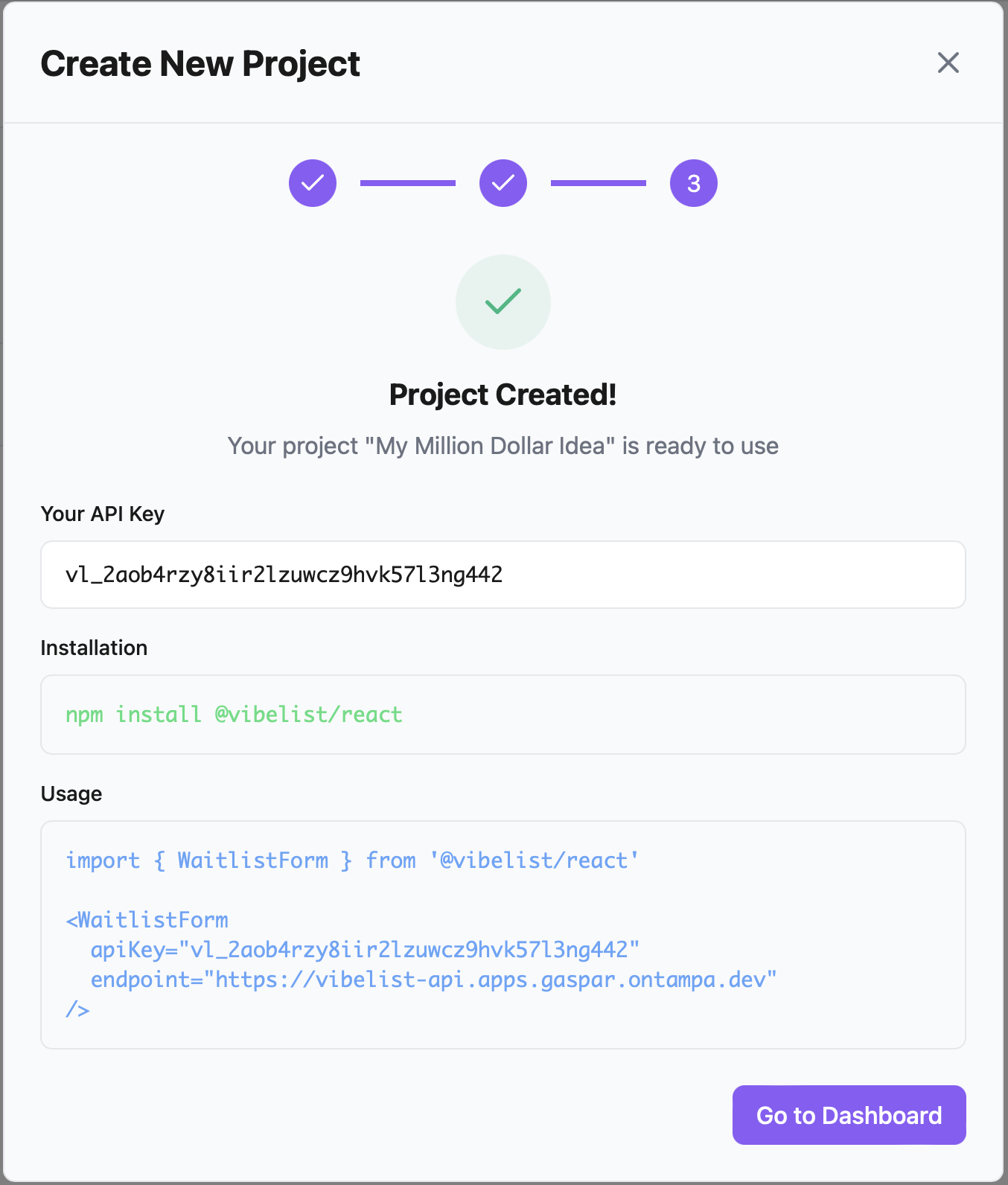Click the "Your API Key" label
This screenshot has width=1008, height=1185.
(103, 514)
